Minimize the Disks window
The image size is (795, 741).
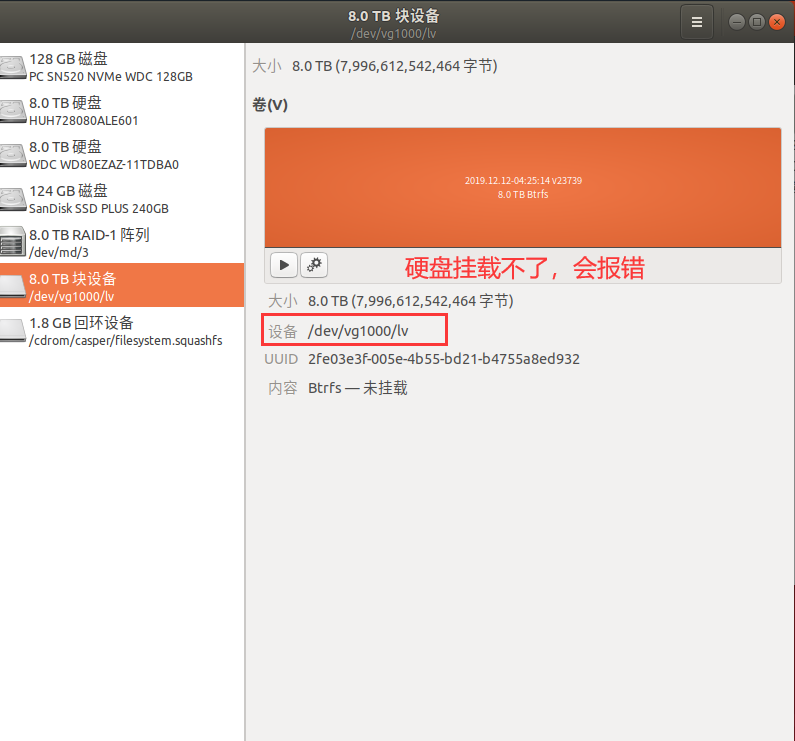pyautogui.click(x=737, y=21)
